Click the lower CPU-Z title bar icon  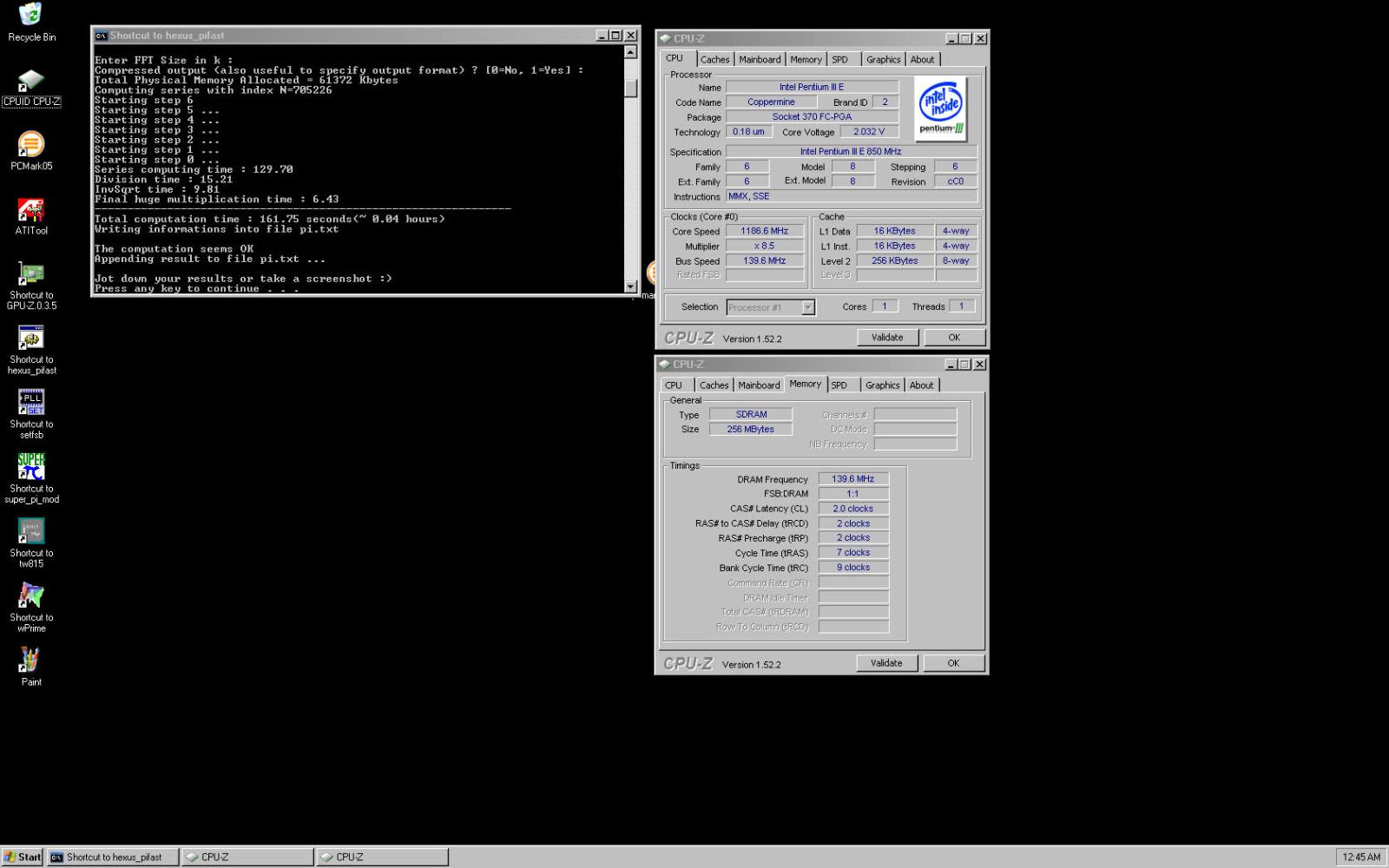(x=665, y=365)
